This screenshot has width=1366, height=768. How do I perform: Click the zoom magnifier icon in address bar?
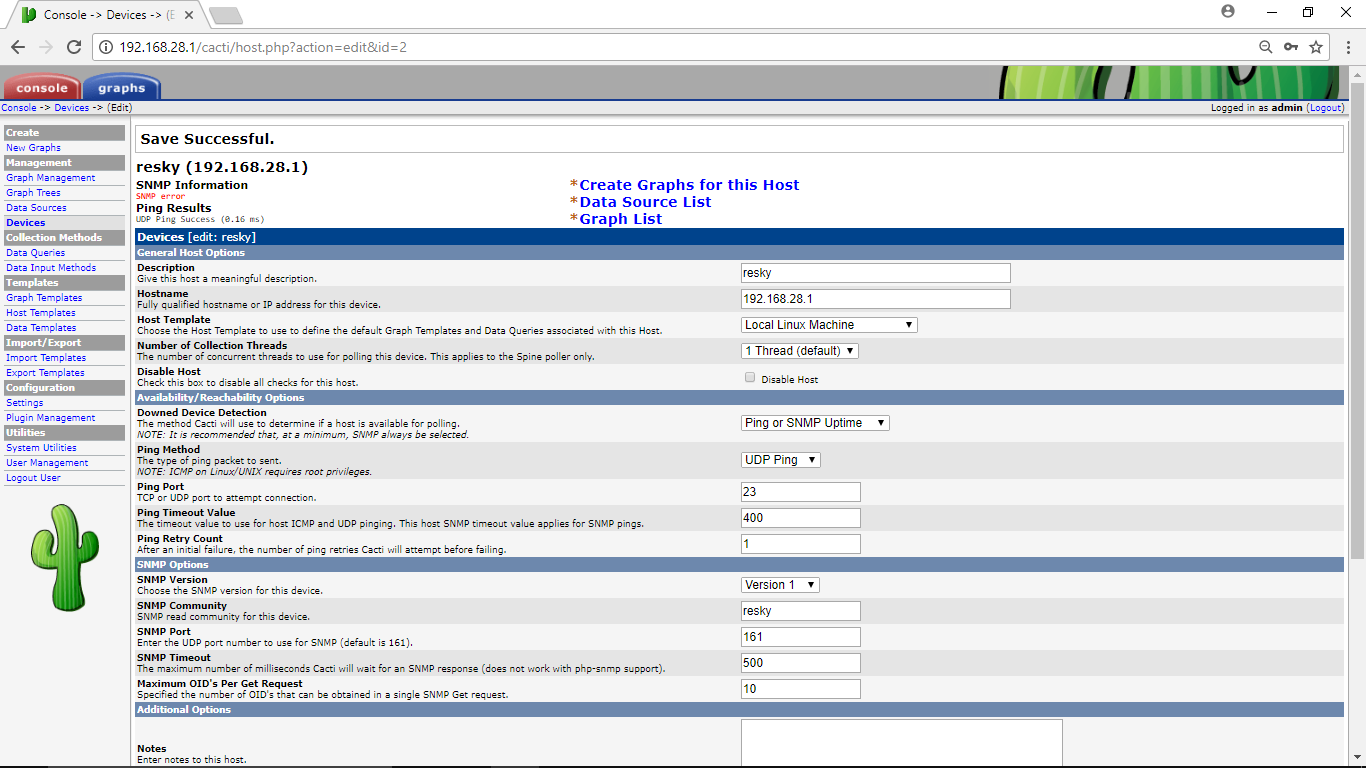1266,47
